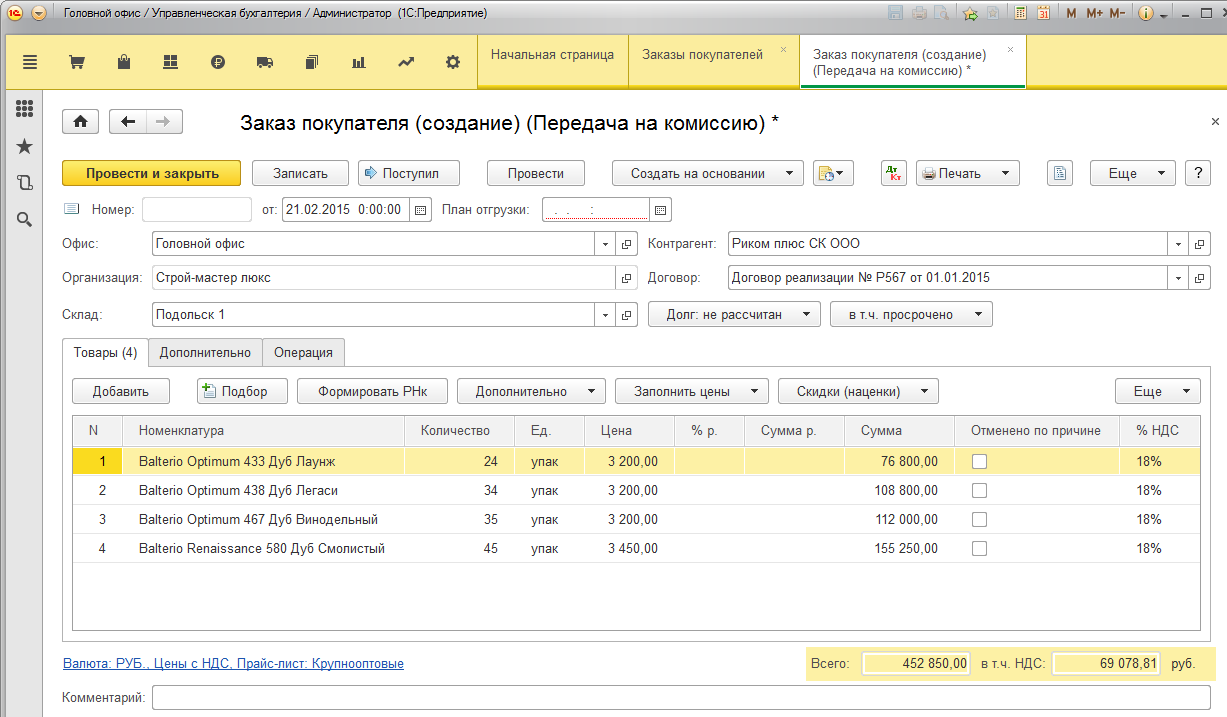
Task: Click Добавить to add a row
Action: [x=121, y=391]
